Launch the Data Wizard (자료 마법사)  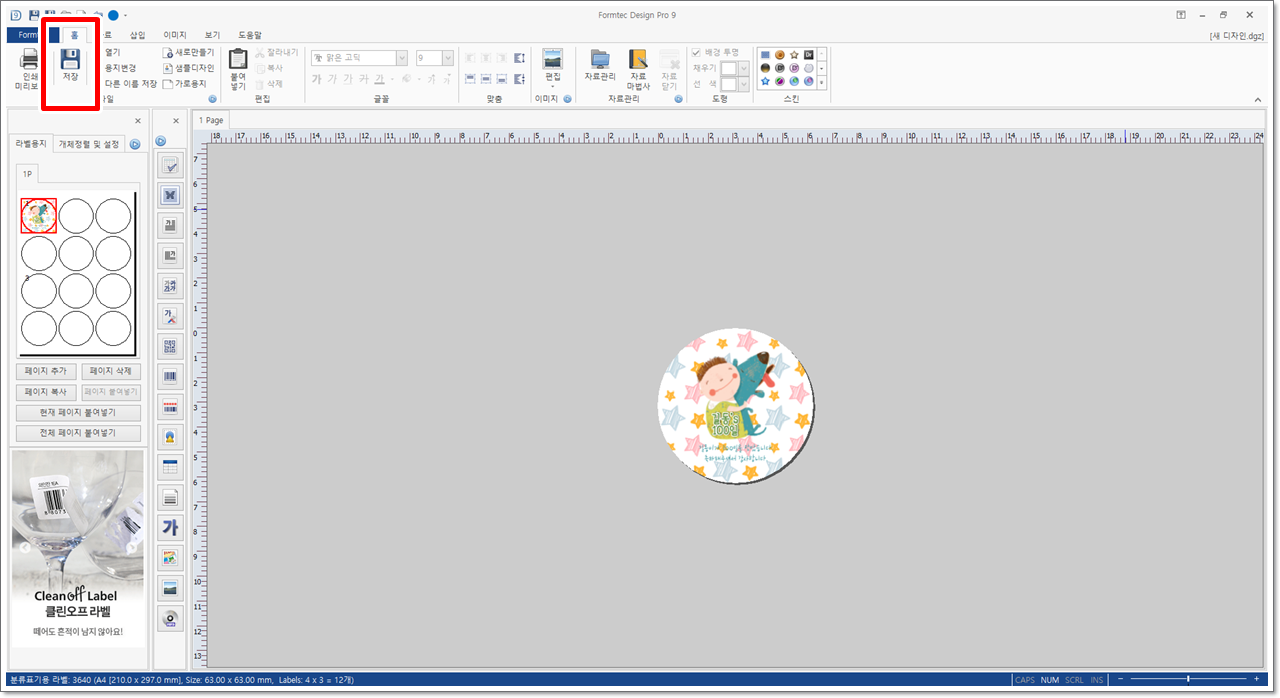(x=638, y=69)
